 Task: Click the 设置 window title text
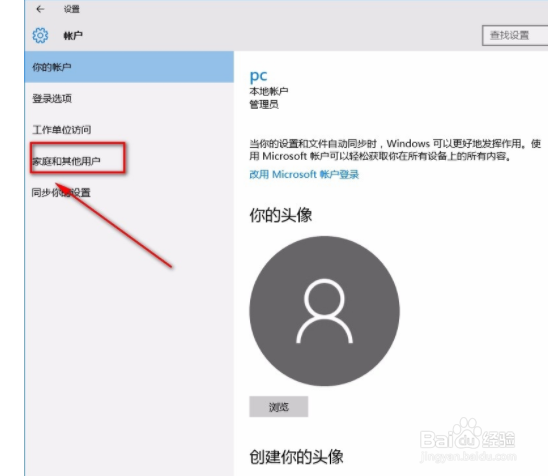(x=72, y=9)
